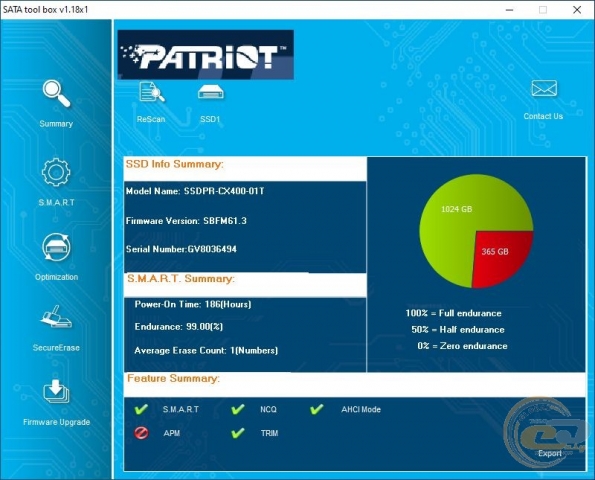The image size is (595, 480).
Task: Click Firmware Version SBFM61.3 text
Action: coord(186,221)
